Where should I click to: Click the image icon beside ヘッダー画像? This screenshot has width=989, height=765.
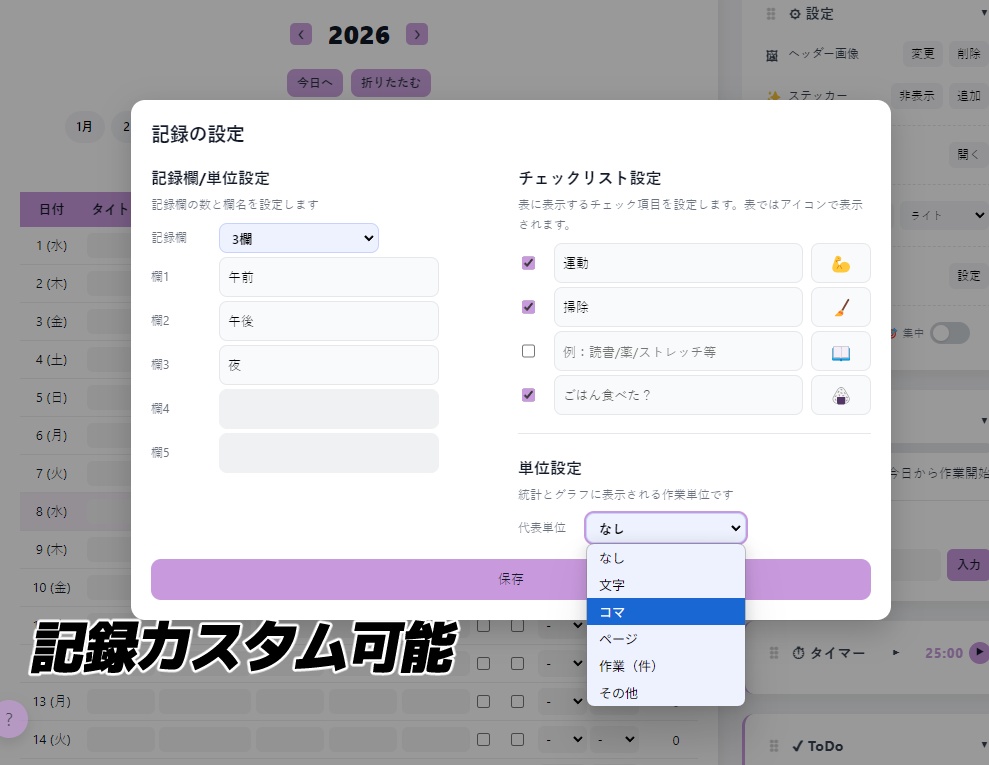click(x=771, y=55)
